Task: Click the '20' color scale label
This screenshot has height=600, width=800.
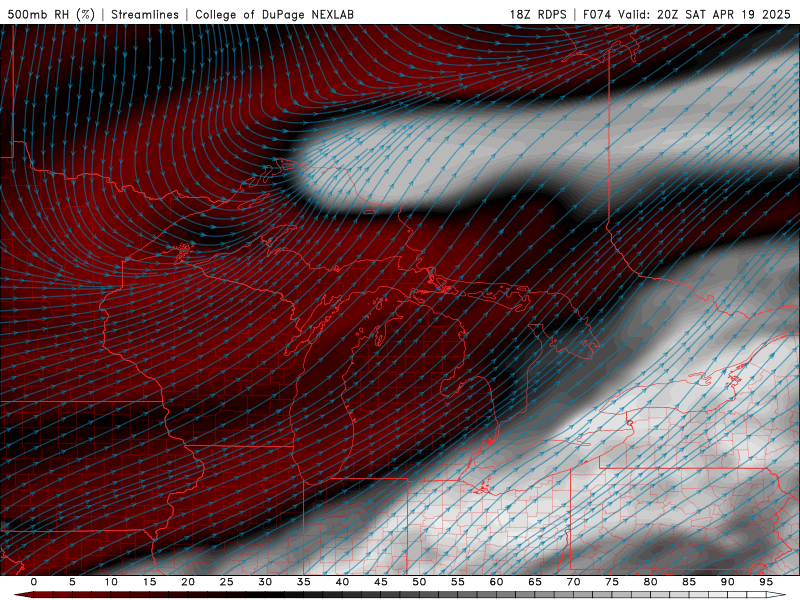Action: pyautogui.click(x=188, y=582)
